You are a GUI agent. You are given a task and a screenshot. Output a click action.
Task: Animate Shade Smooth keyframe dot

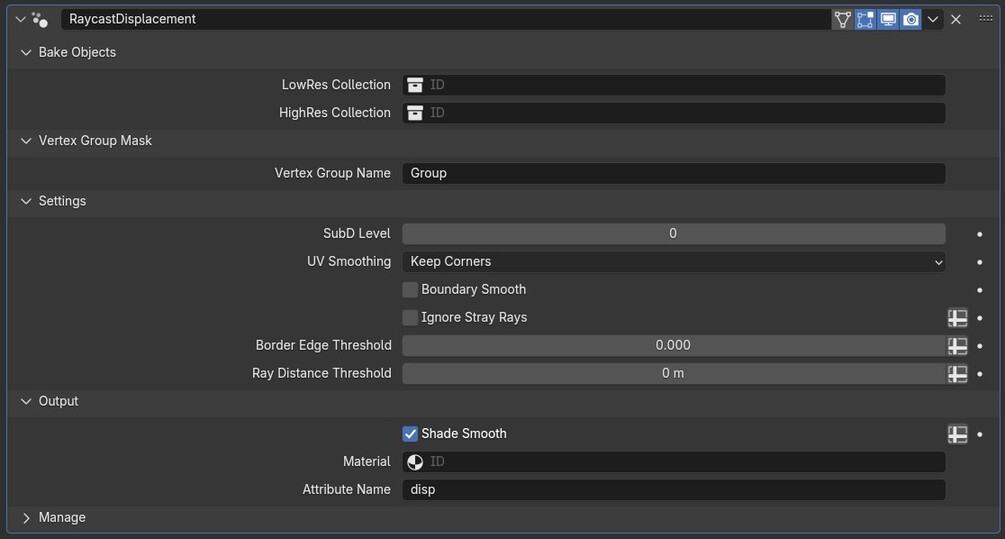tap(979, 435)
